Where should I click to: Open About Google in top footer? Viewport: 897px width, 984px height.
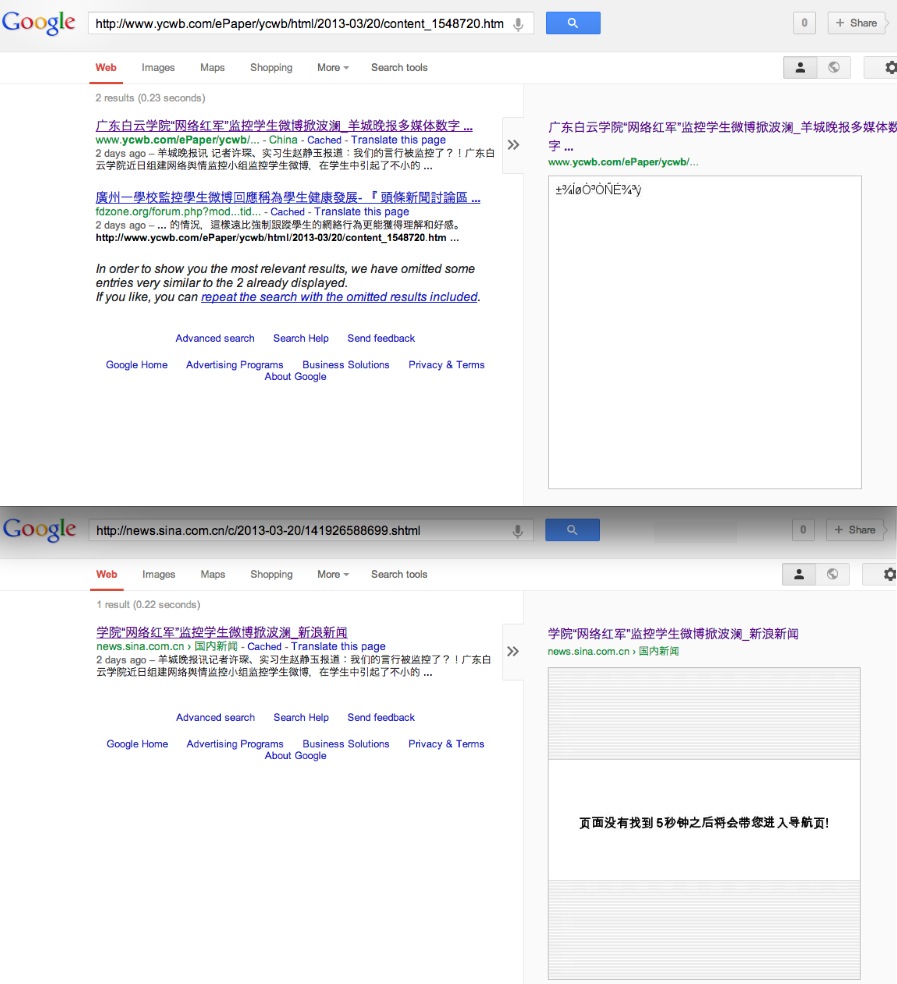tap(295, 377)
